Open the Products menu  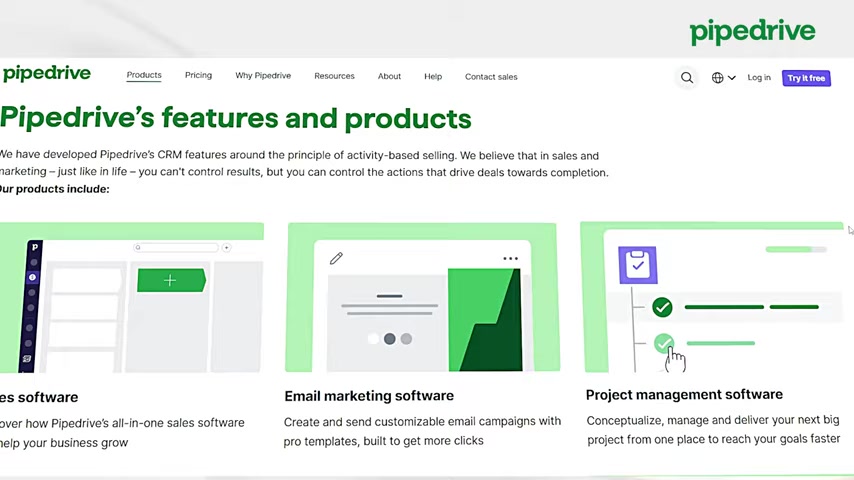pos(144,75)
